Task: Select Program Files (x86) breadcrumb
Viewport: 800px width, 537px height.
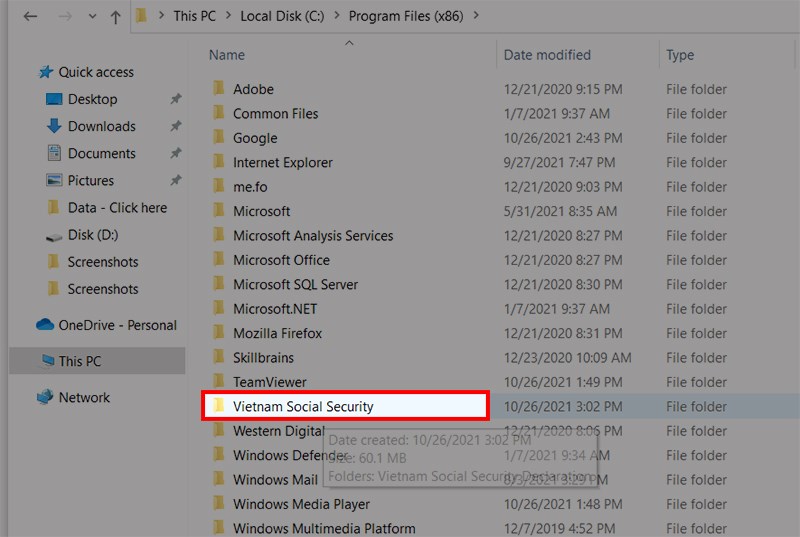Action: 406,16
